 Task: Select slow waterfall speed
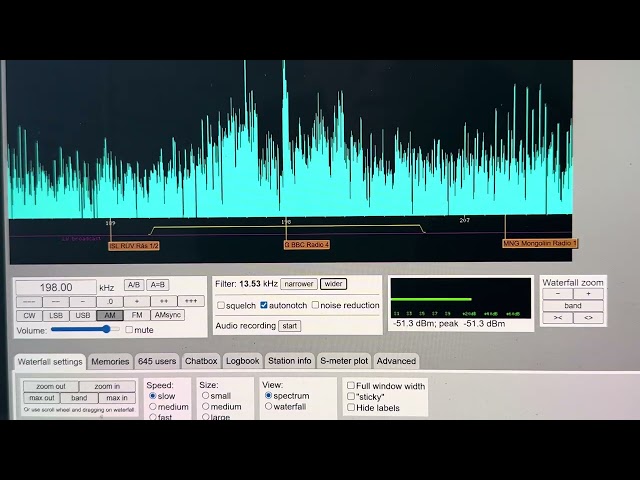153,396
